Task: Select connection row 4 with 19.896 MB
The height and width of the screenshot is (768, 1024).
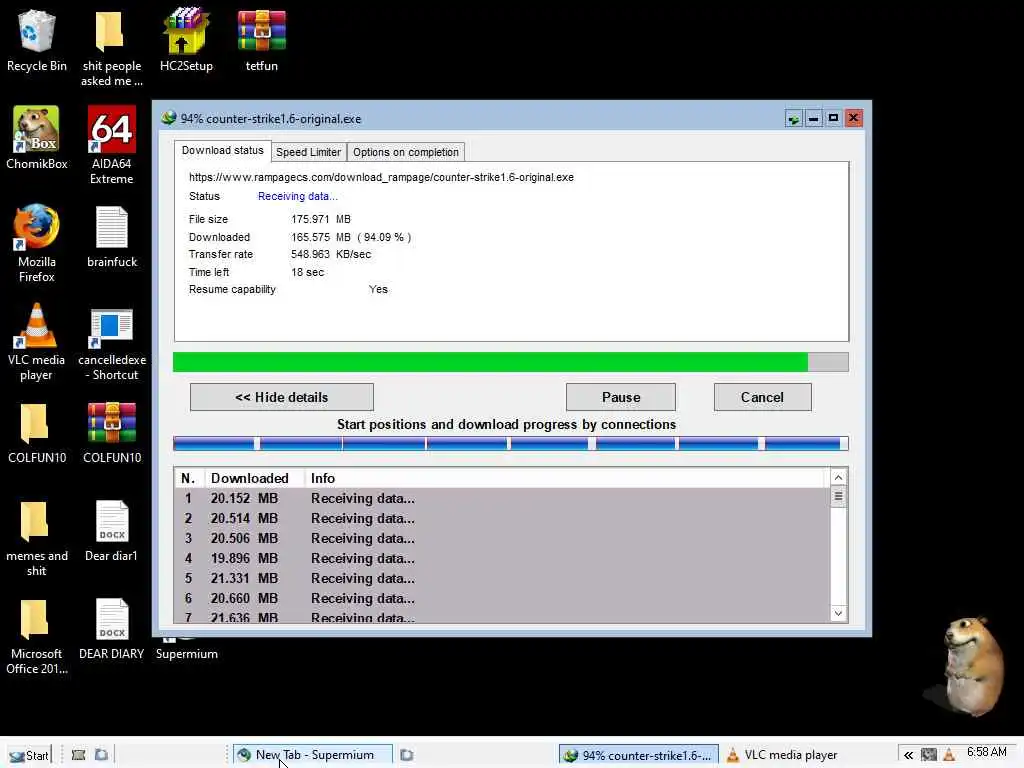Action: (x=502, y=558)
